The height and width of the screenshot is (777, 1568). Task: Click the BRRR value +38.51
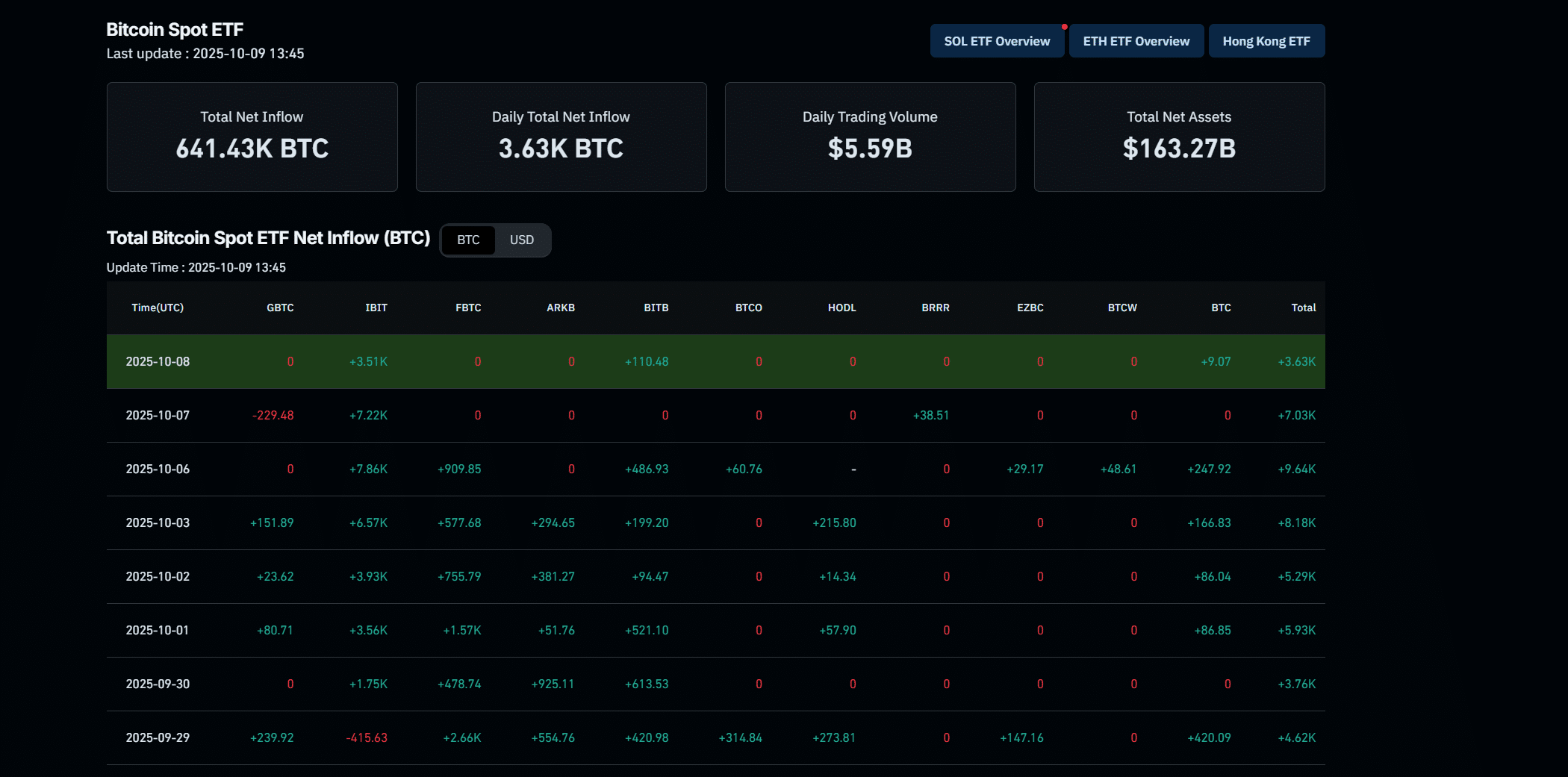point(930,415)
